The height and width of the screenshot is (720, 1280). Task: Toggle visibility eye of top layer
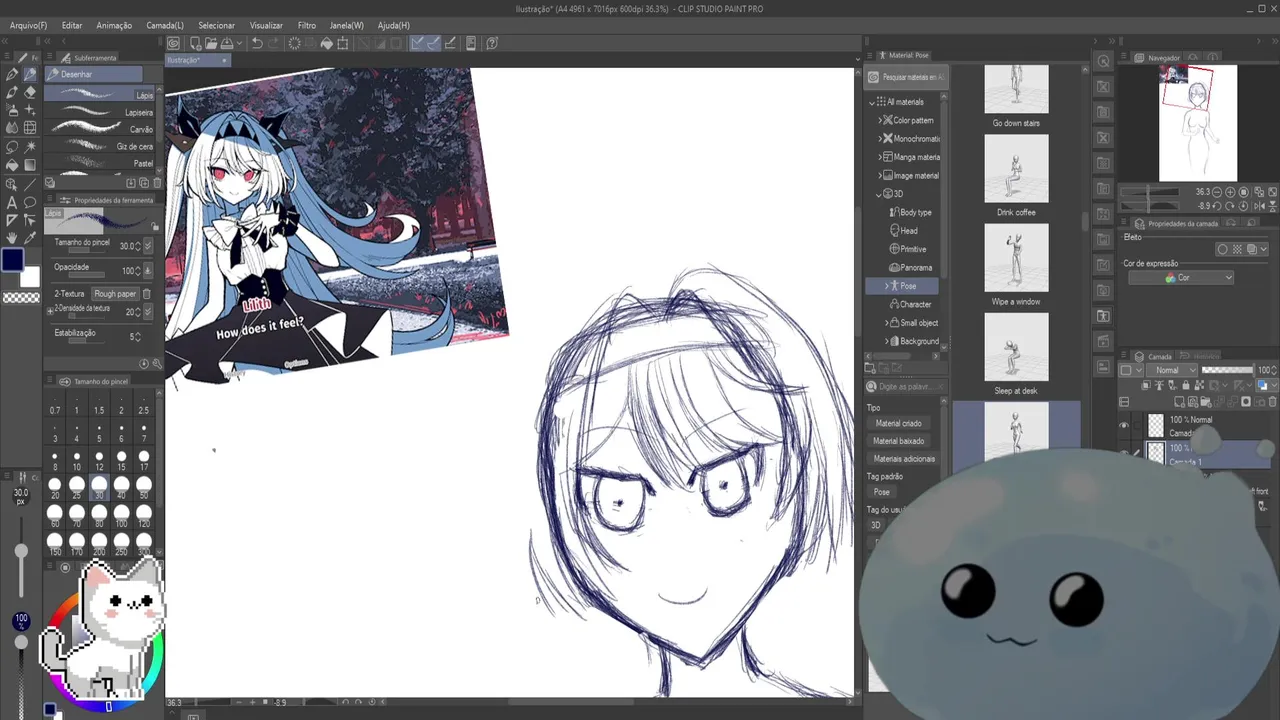click(x=1124, y=426)
